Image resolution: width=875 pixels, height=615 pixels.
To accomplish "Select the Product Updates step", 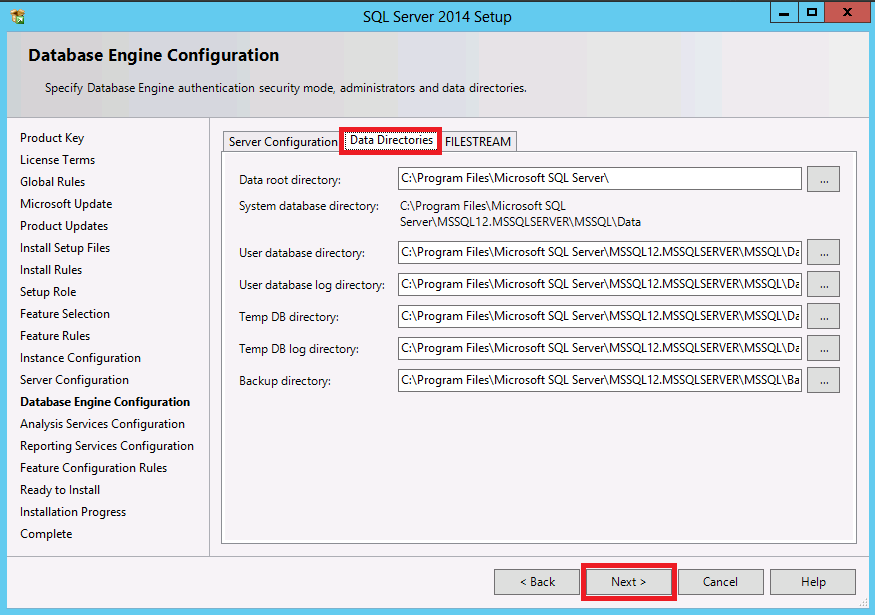I will point(64,226).
